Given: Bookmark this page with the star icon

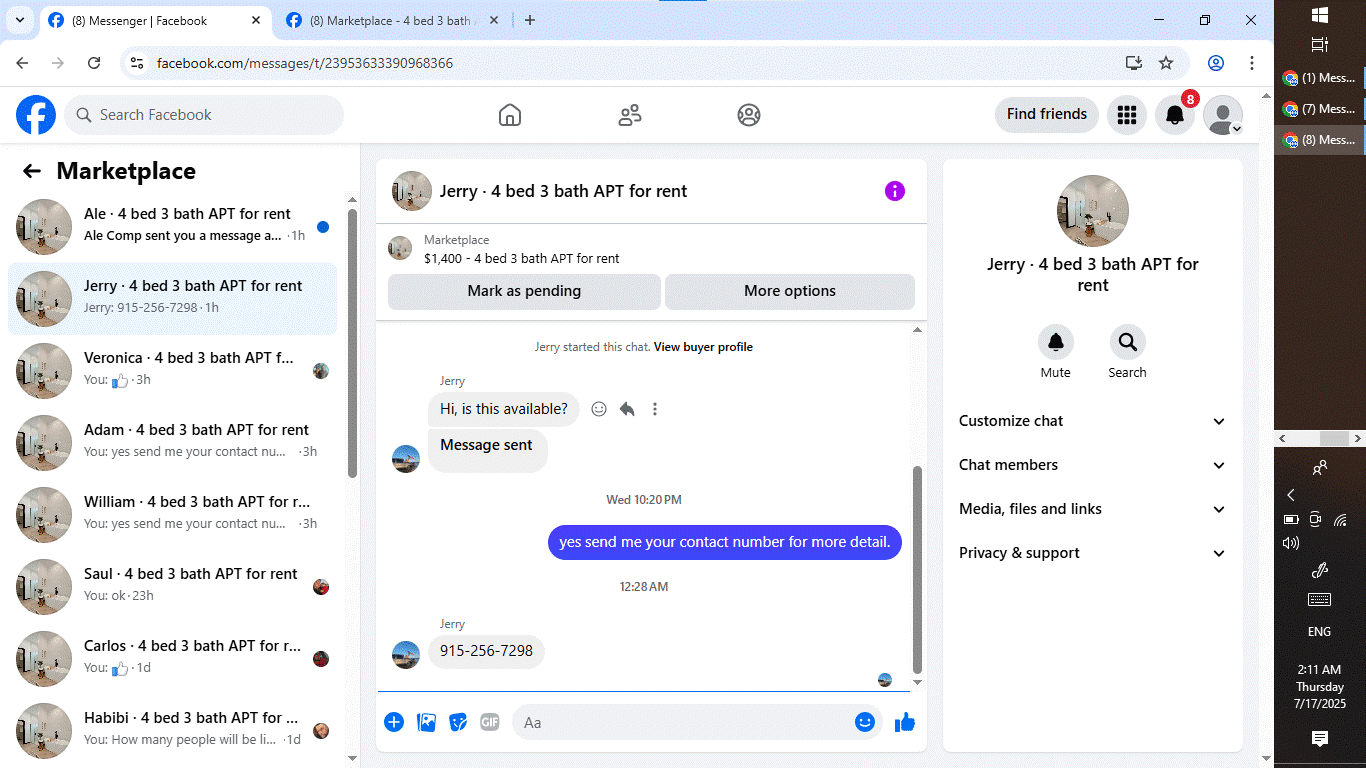Looking at the screenshot, I should click(x=1166, y=63).
